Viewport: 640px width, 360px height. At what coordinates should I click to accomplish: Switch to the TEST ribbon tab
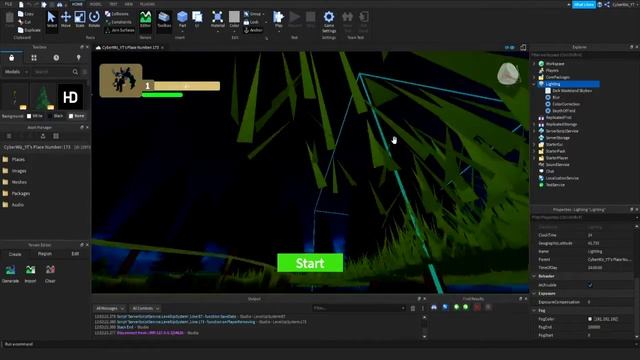coord(113,4)
